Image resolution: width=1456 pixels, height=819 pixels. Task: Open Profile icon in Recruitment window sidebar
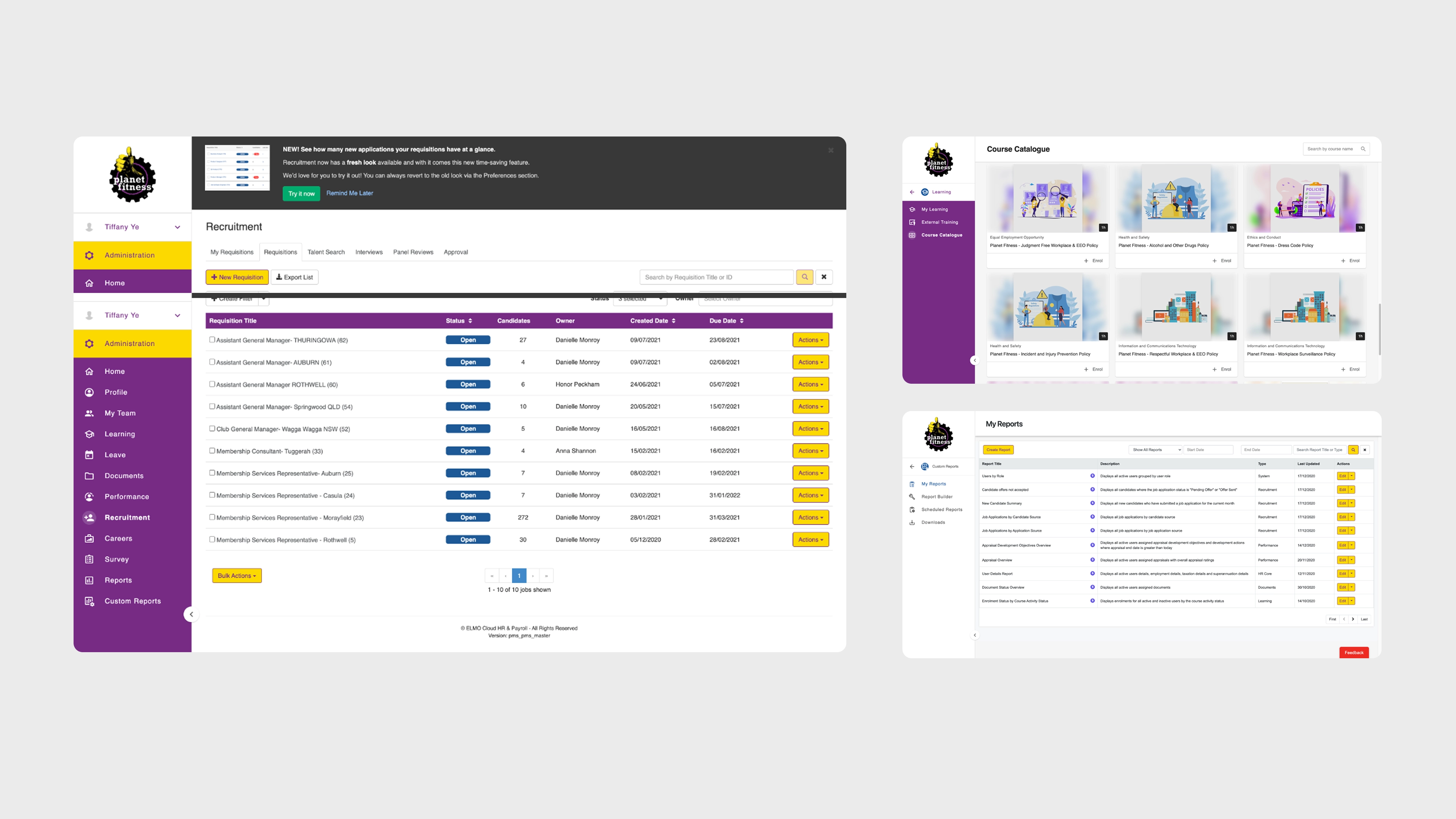tap(89, 392)
